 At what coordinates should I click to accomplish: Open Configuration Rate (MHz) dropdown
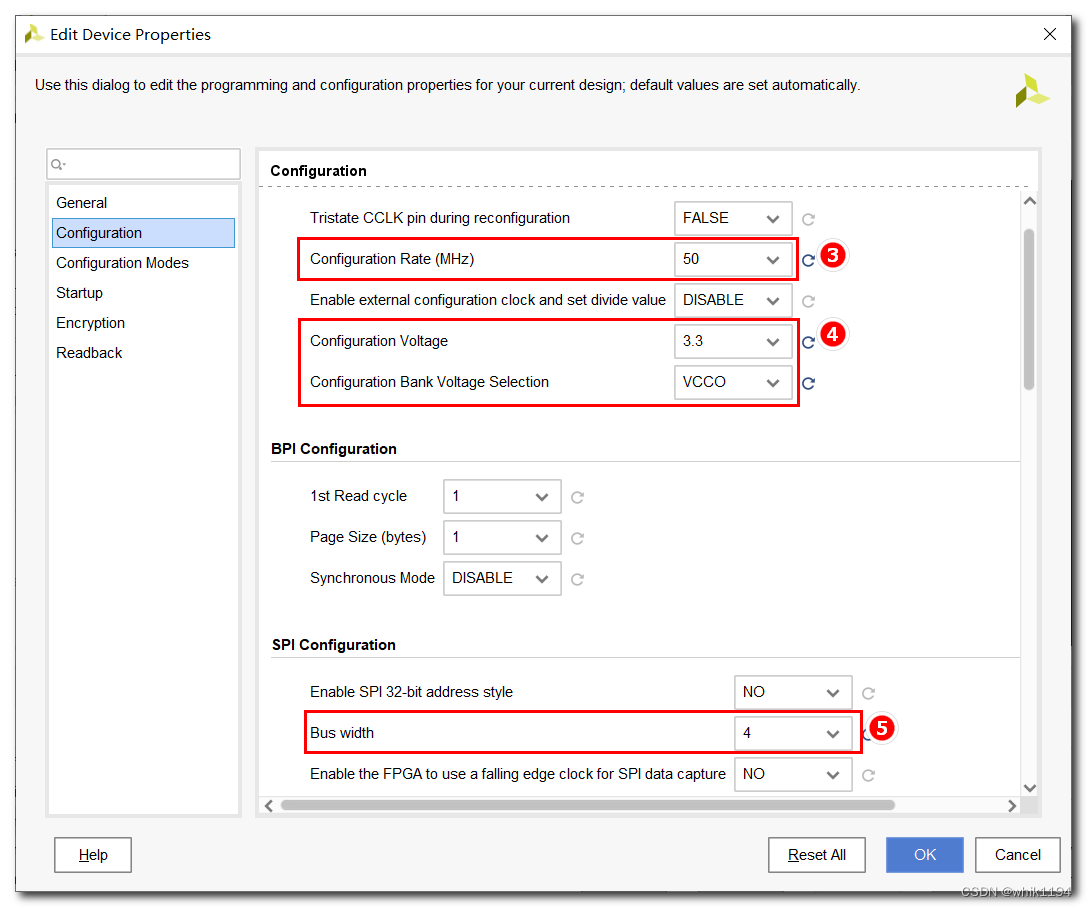[x=733, y=259]
